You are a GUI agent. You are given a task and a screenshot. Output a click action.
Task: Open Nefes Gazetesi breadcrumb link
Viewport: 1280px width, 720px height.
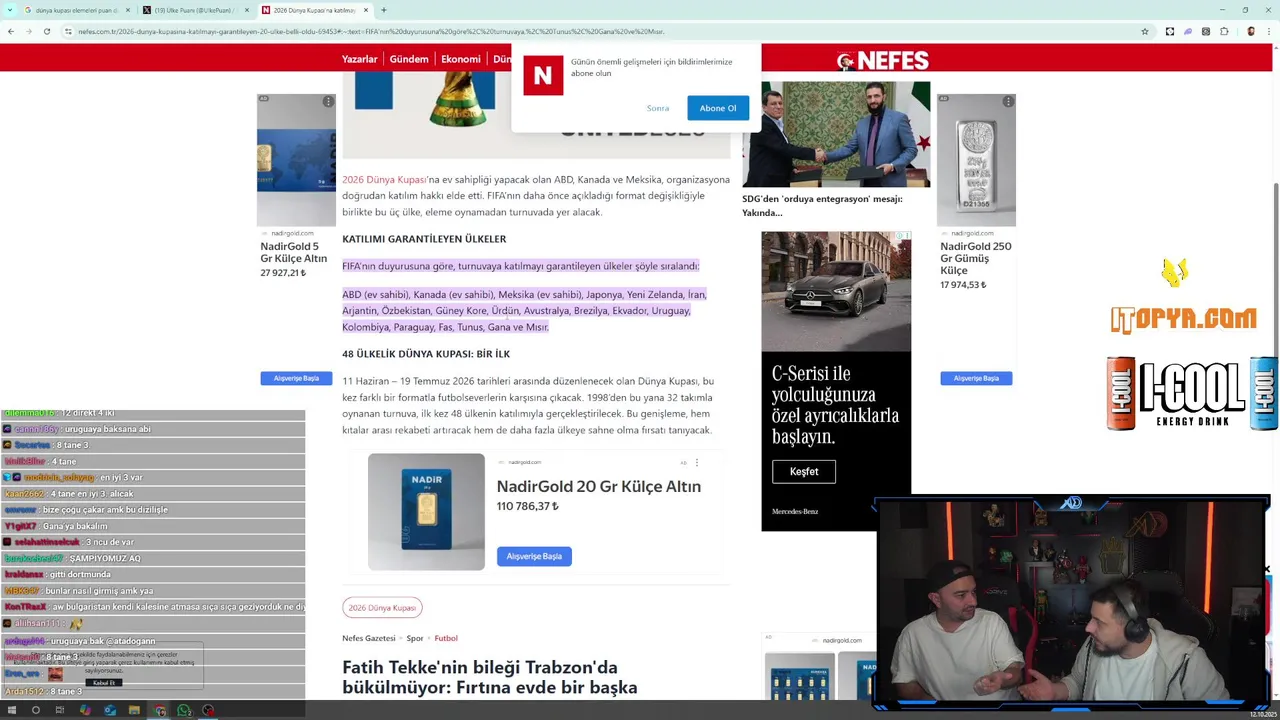point(369,638)
